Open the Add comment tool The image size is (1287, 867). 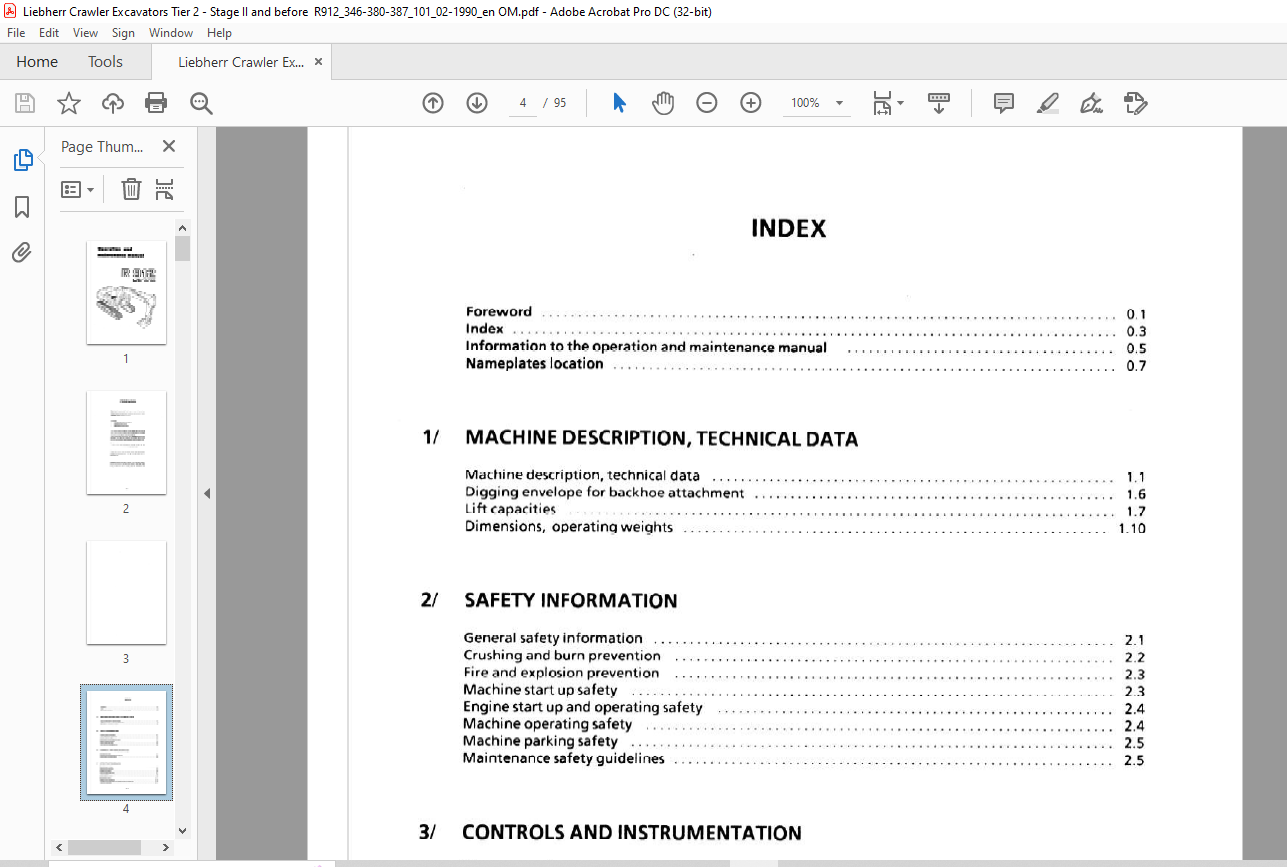pos(1004,103)
